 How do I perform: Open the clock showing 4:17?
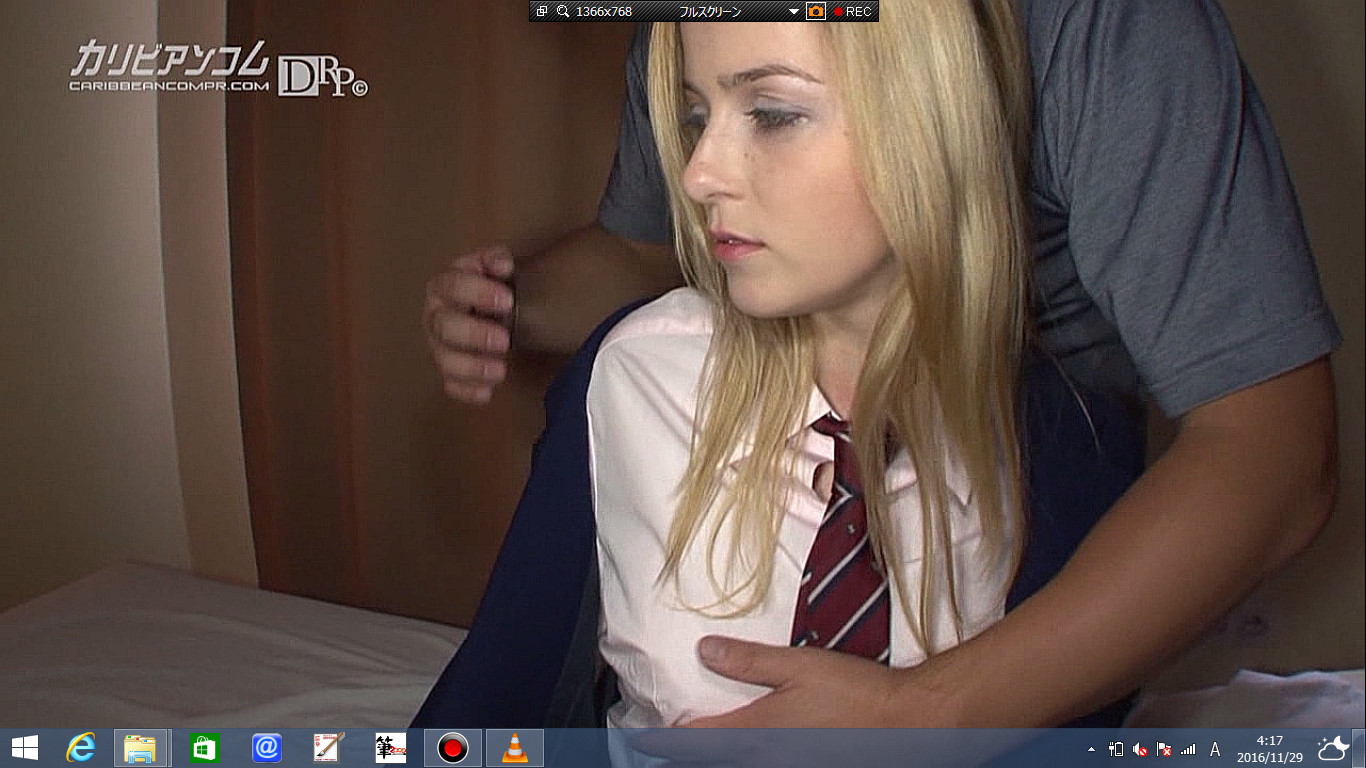click(x=1269, y=748)
